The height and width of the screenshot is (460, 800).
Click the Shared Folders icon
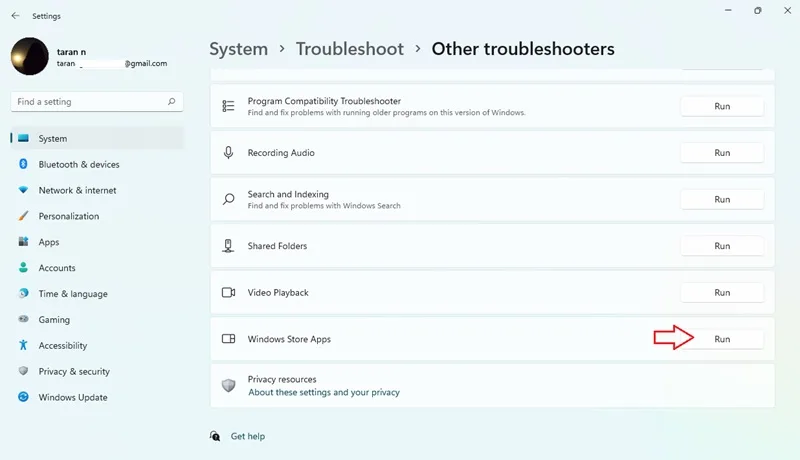click(228, 246)
